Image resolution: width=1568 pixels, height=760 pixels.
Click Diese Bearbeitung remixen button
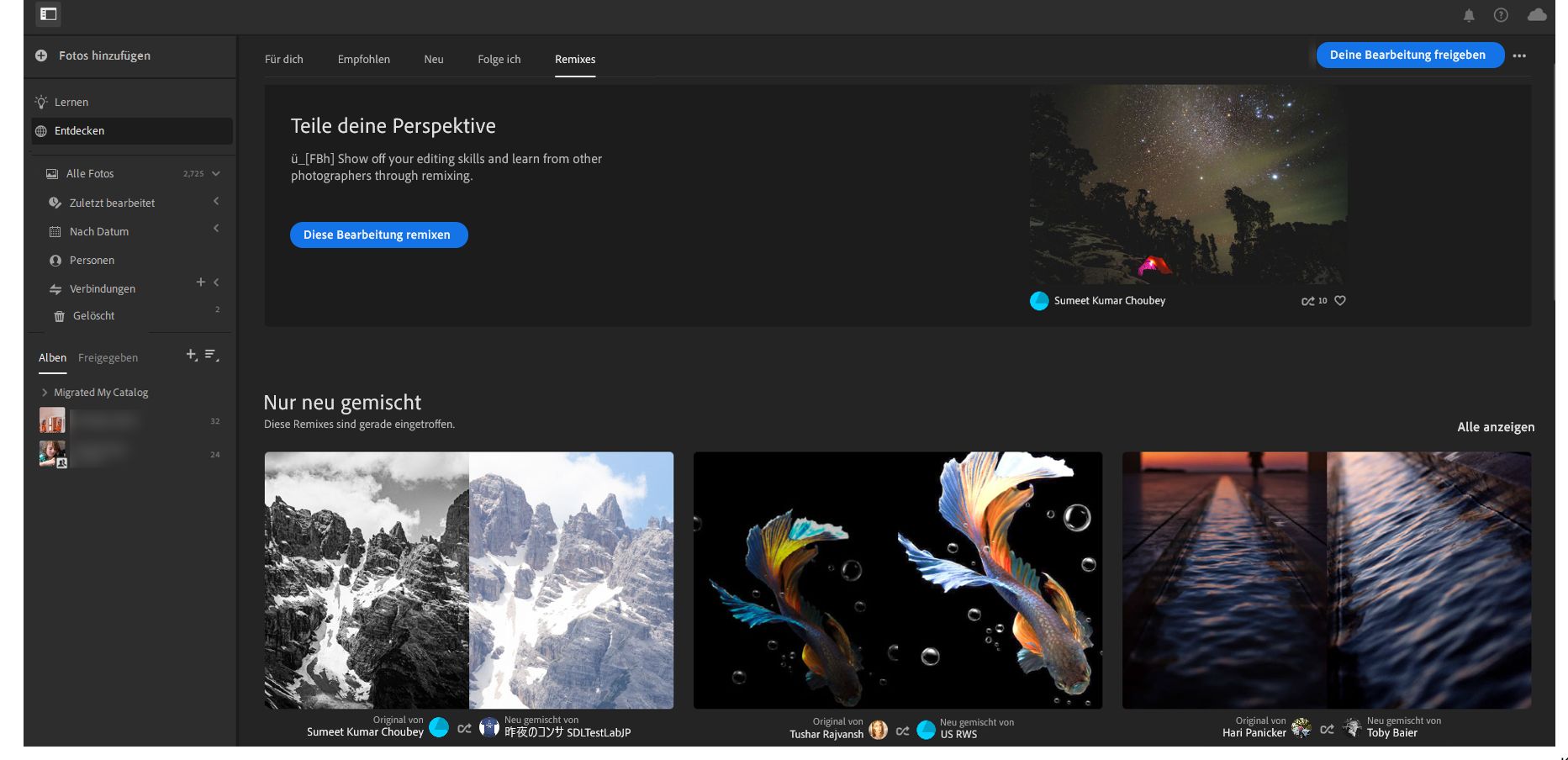point(378,235)
